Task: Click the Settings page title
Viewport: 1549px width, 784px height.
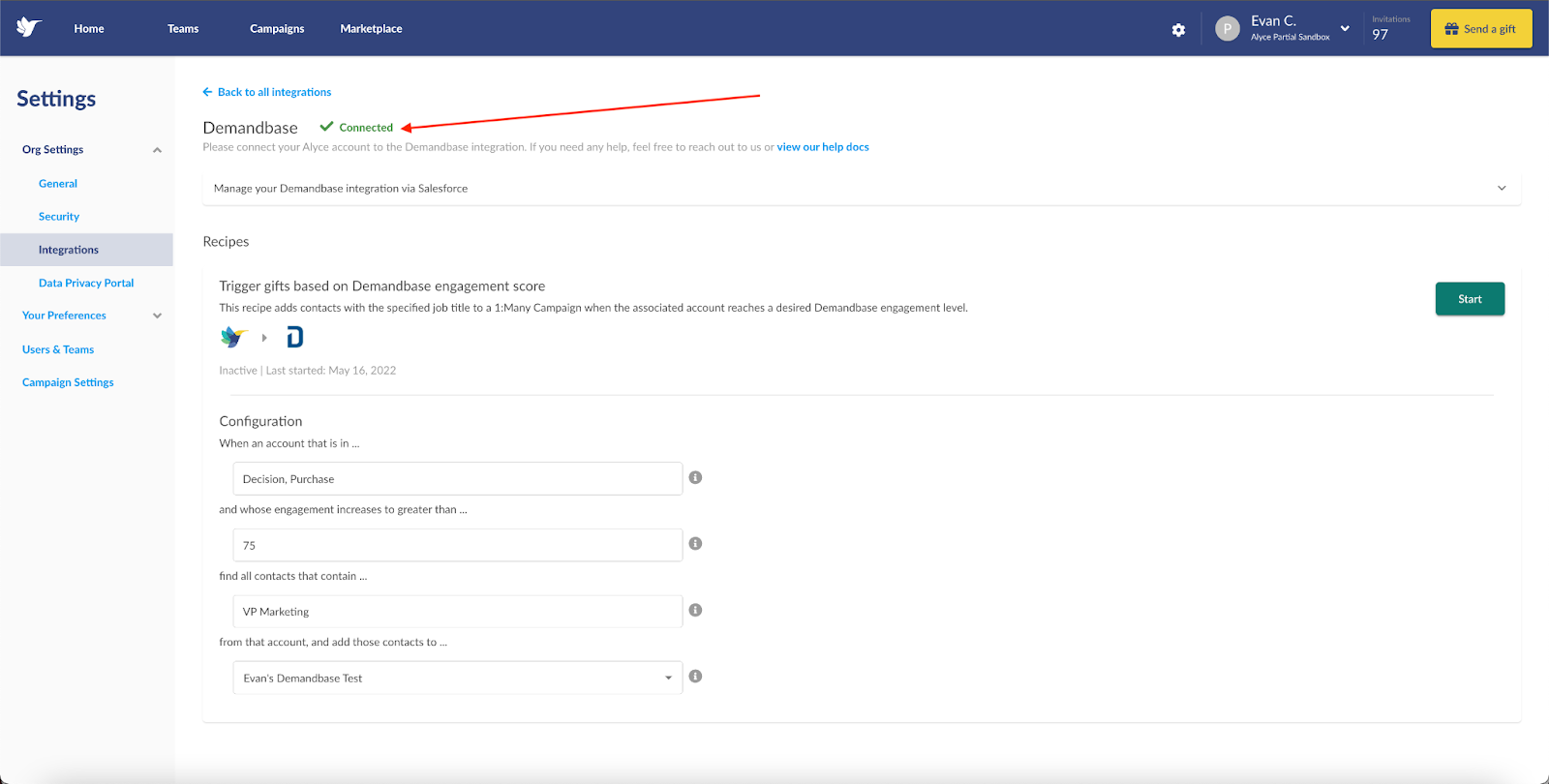Action: coord(56,99)
